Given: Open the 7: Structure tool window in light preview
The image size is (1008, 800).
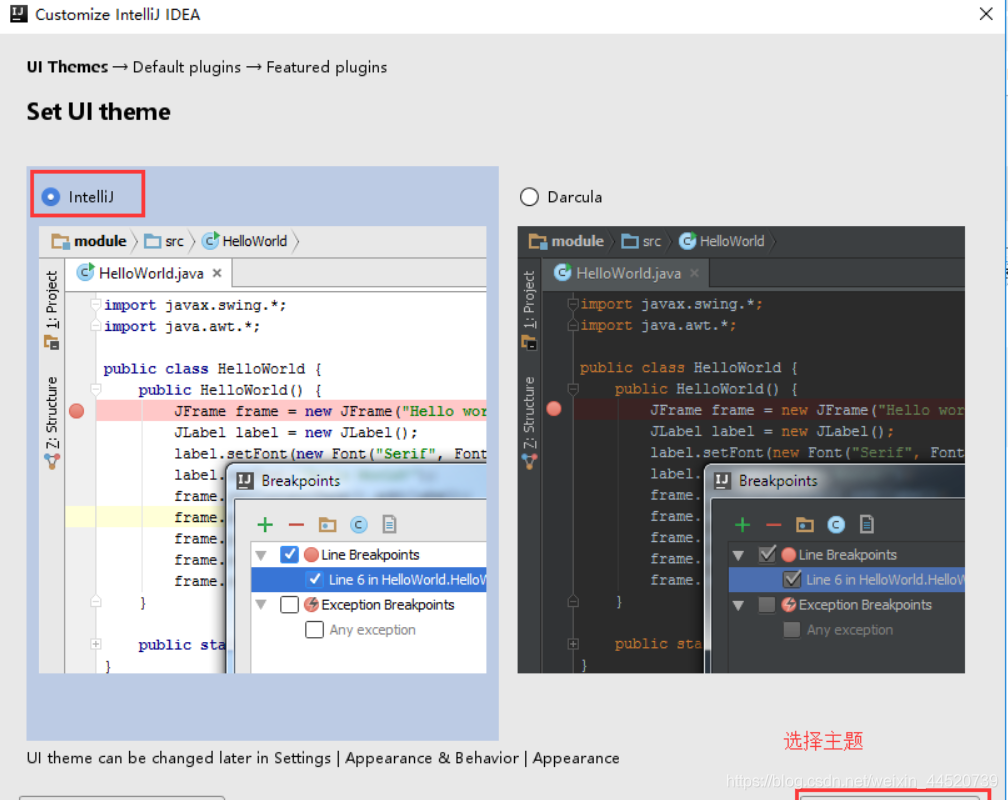Looking at the screenshot, I should tap(51, 412).
